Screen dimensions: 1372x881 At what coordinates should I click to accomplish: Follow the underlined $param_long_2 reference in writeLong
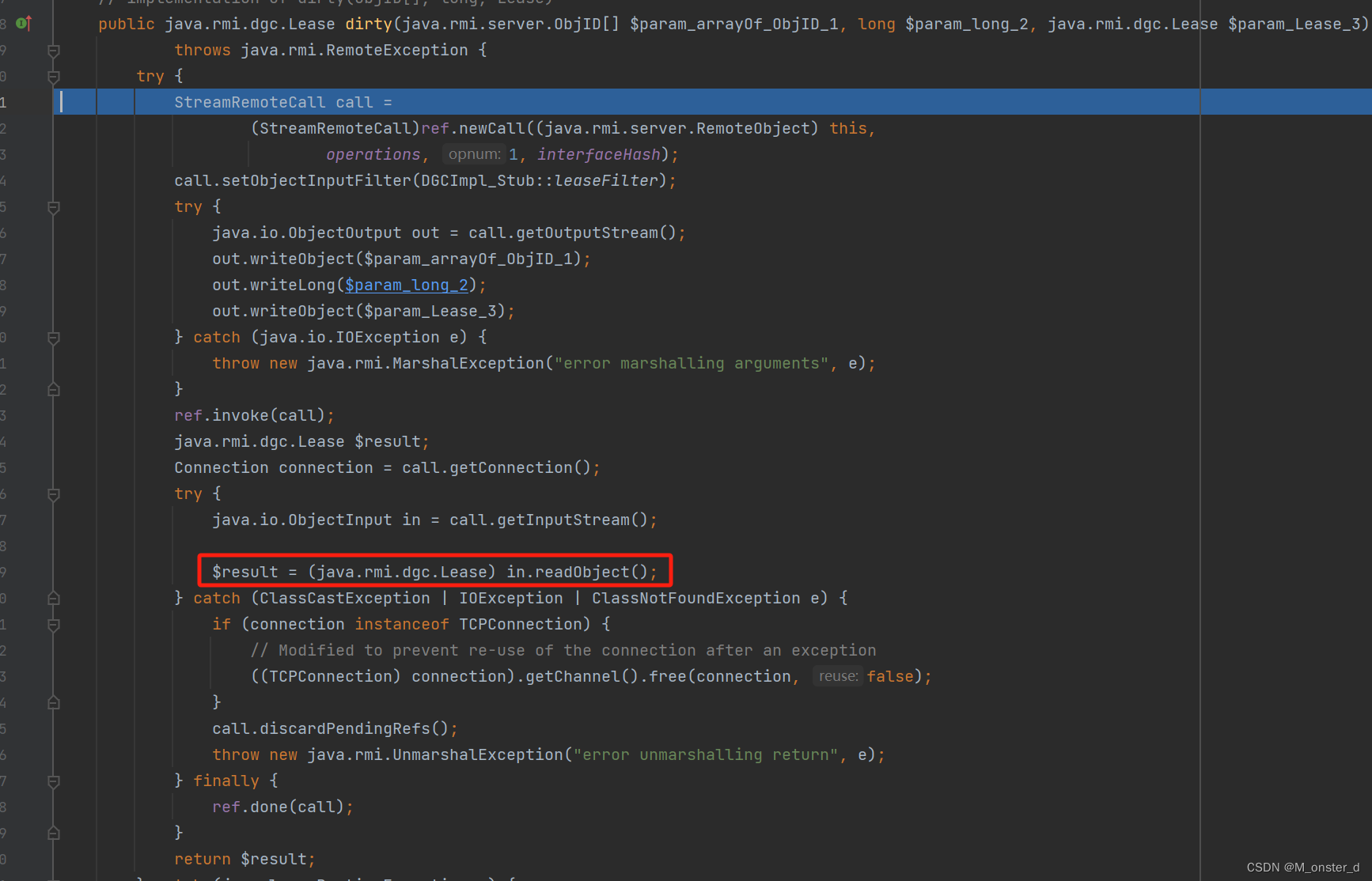pos(407,285)
